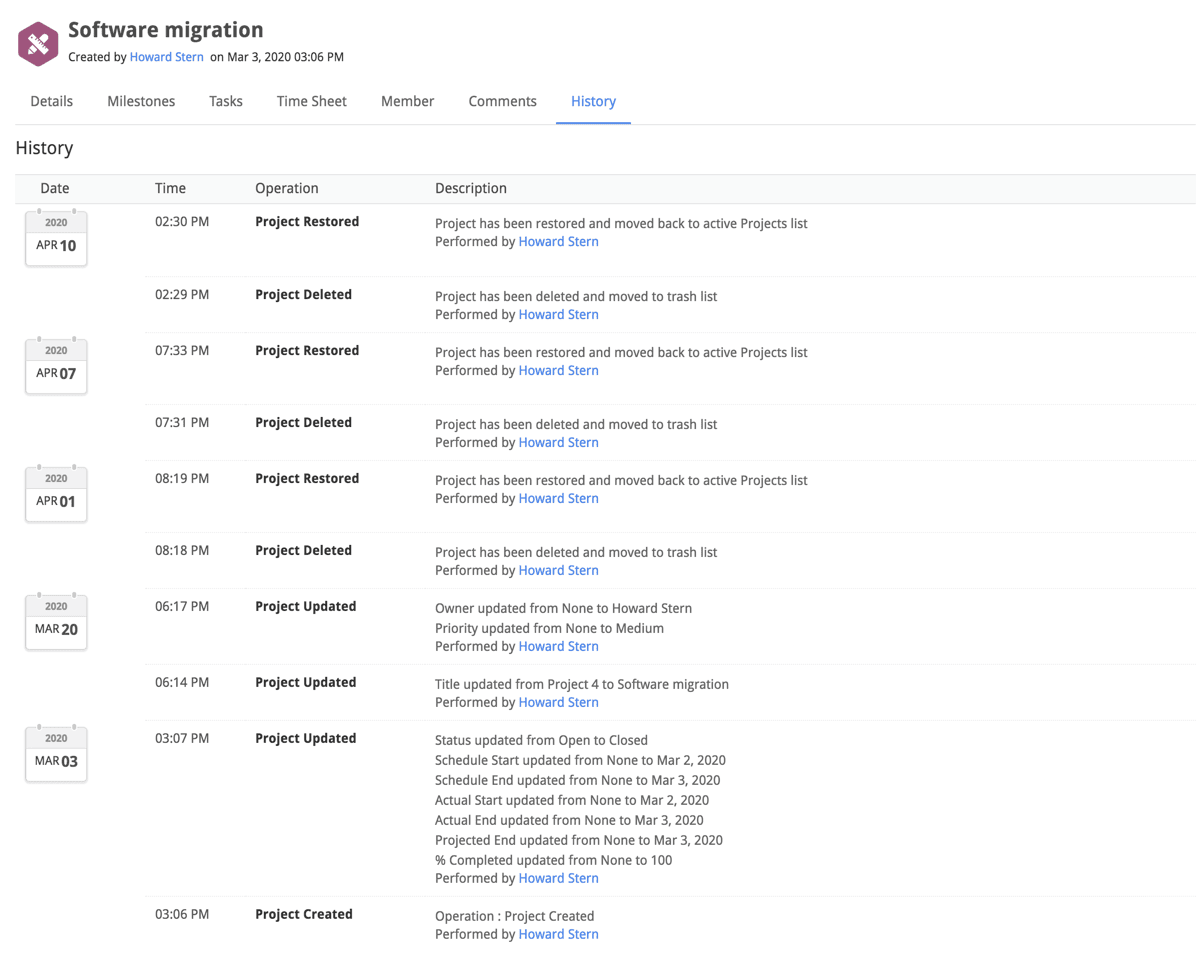View the Comments tab

pos(502,101)
